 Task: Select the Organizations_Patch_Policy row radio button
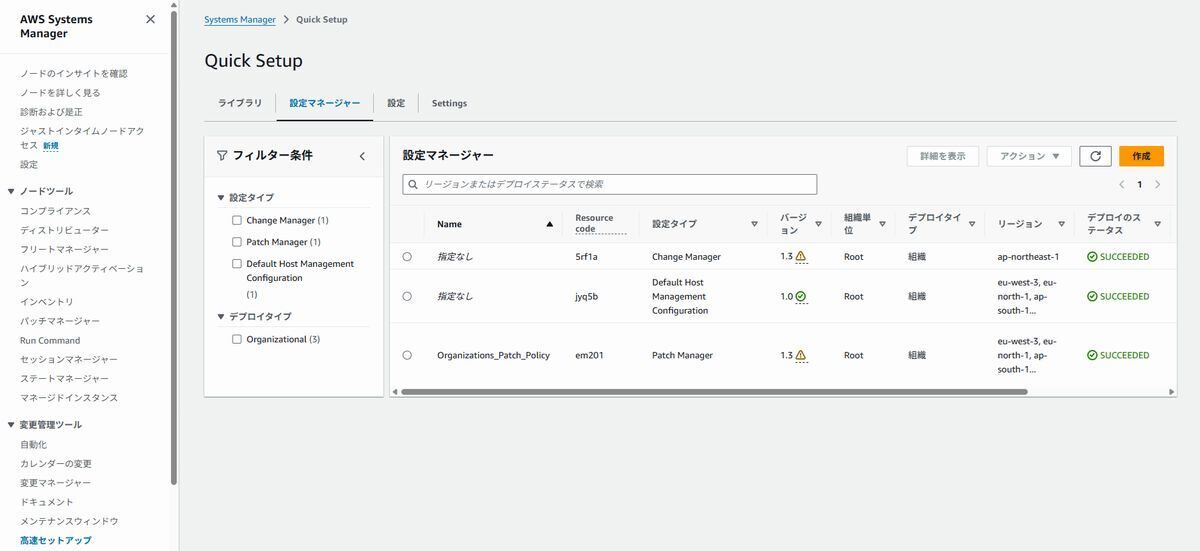[407, 355]
